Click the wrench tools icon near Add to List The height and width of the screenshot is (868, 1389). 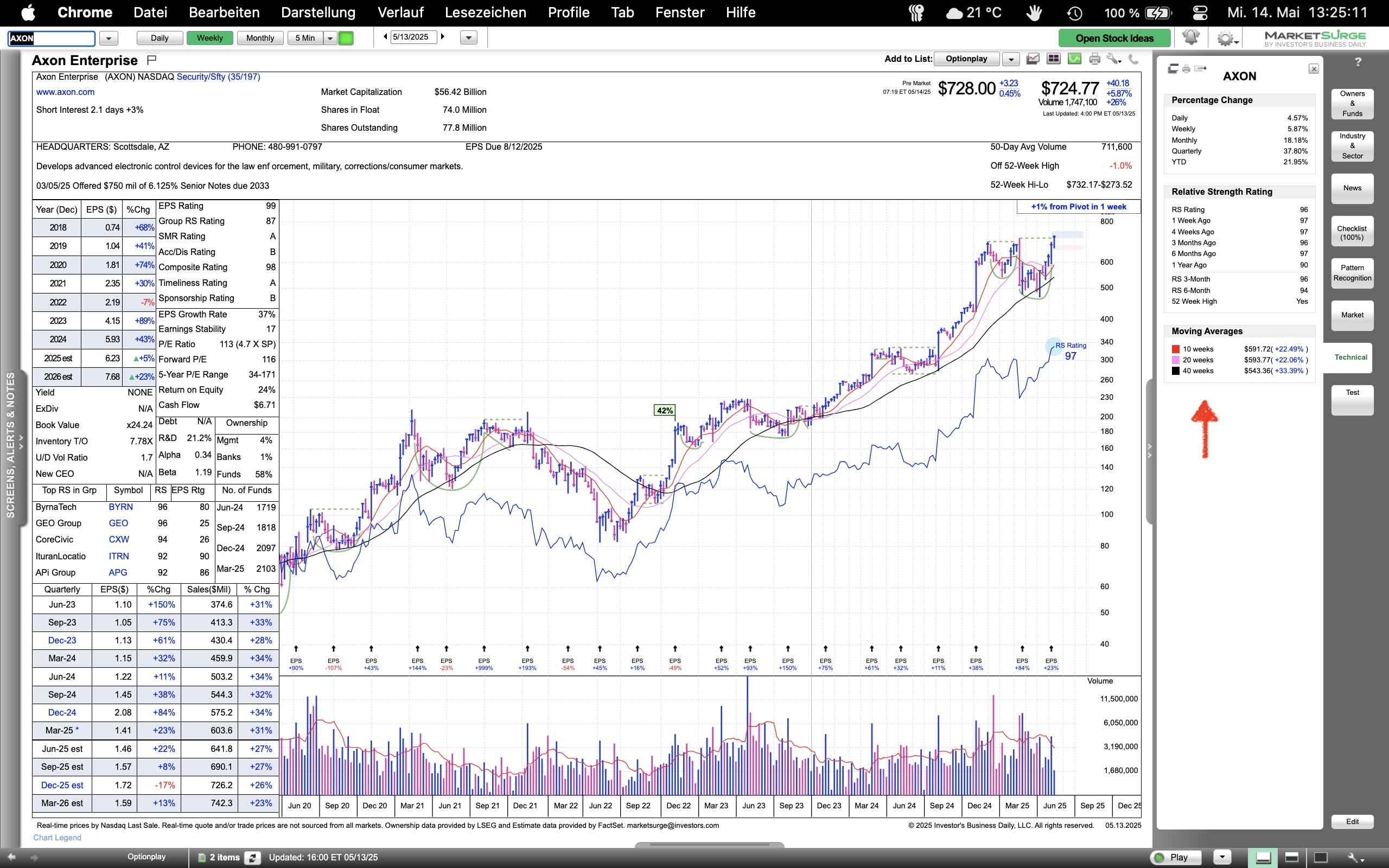coord(1113,59)
